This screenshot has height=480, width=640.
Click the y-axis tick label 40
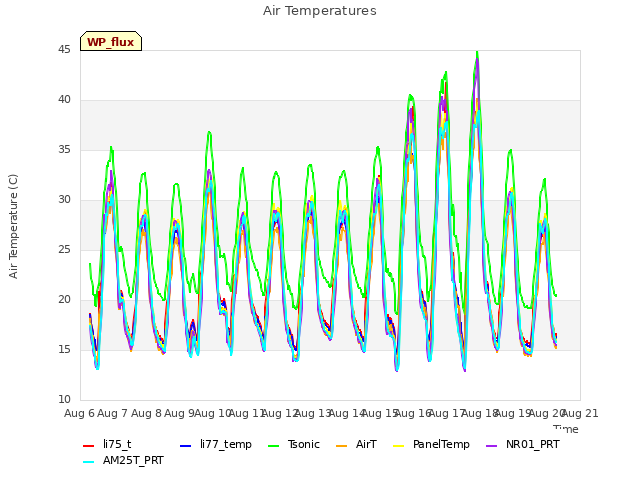(64, 100)
